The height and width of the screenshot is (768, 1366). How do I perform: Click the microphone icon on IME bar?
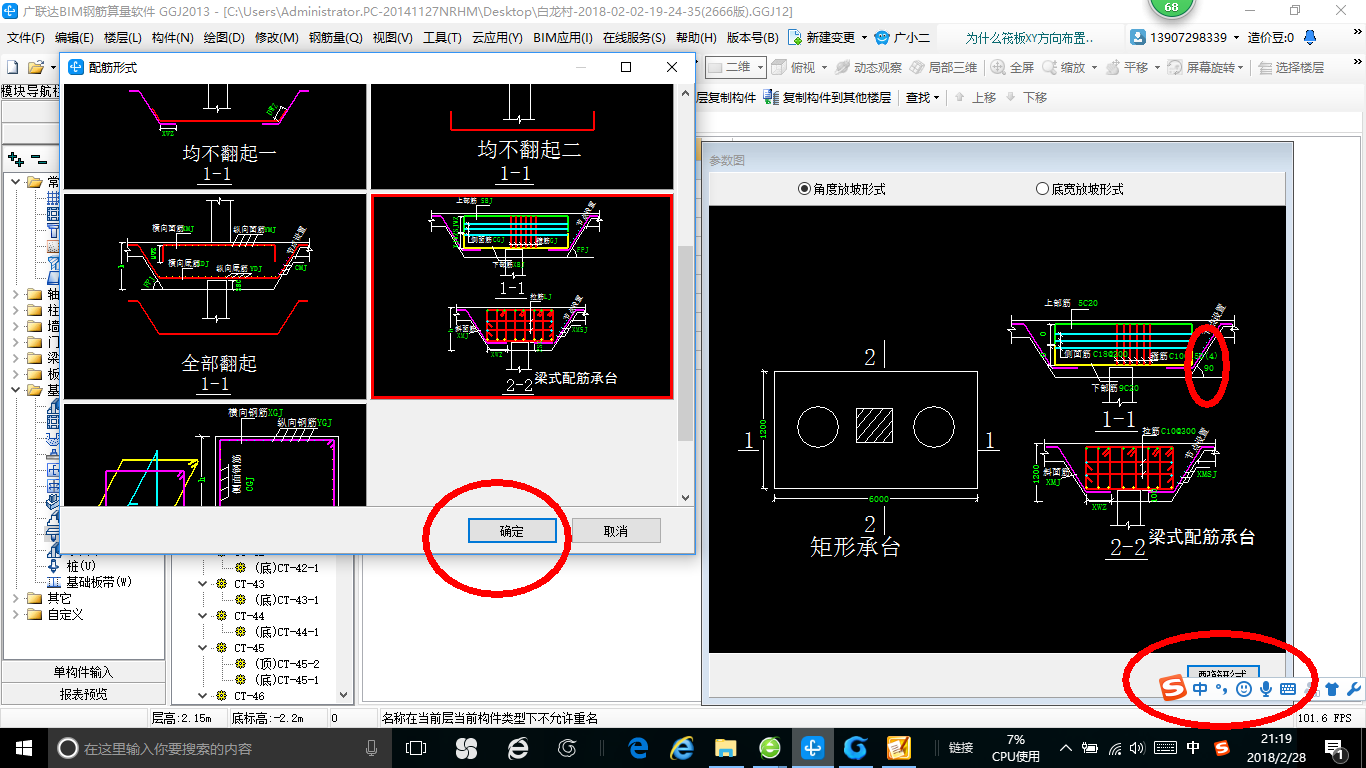(1266, 689)
